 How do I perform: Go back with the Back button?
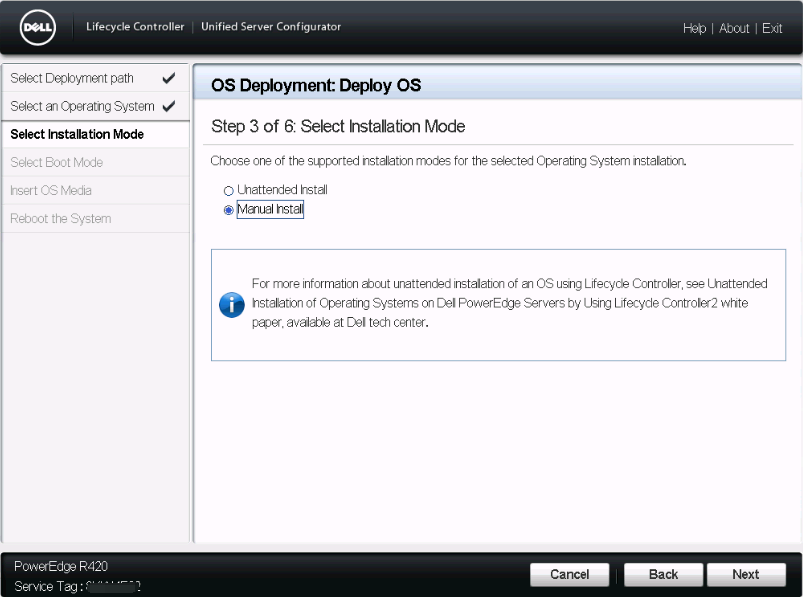point(663,574)
